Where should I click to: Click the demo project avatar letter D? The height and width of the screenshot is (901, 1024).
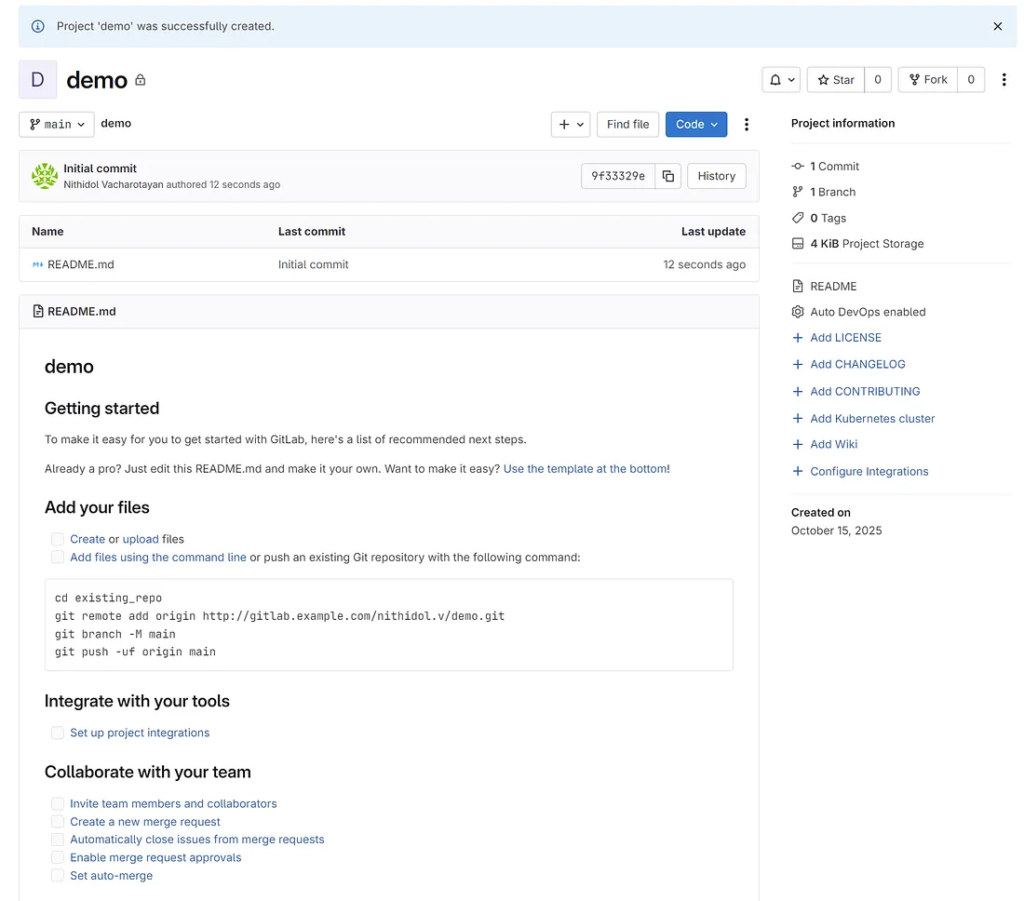pos(38,80)
